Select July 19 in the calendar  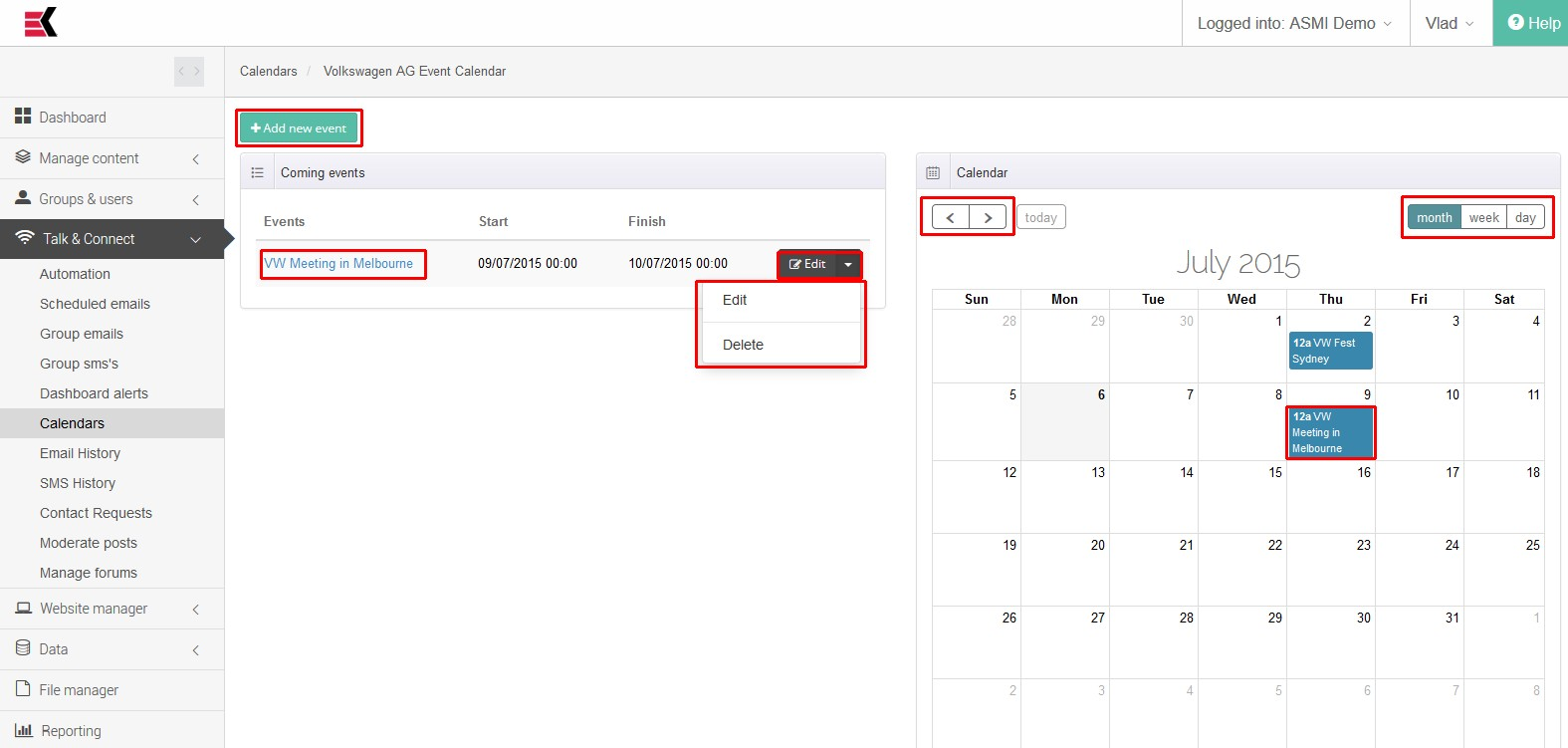click(977, 570)
